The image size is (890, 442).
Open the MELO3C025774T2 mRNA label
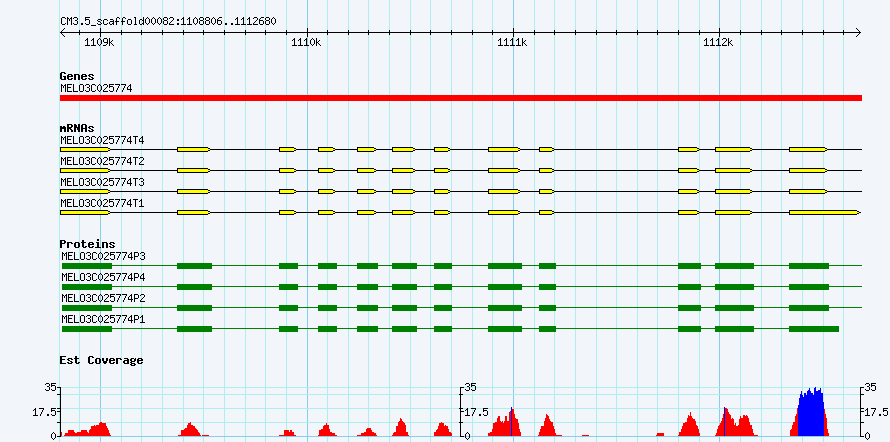point(103,161)
